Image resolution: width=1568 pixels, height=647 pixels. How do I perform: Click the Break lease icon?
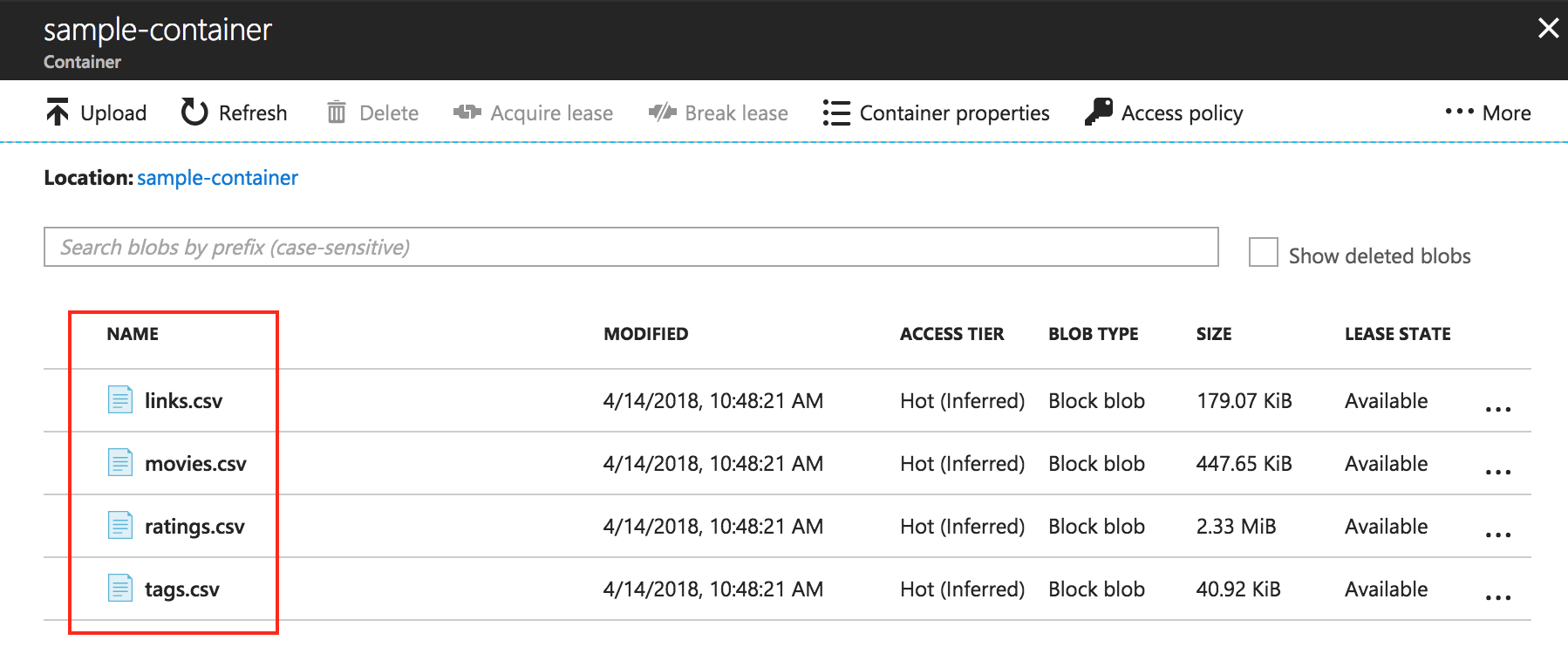pos(662,112)
